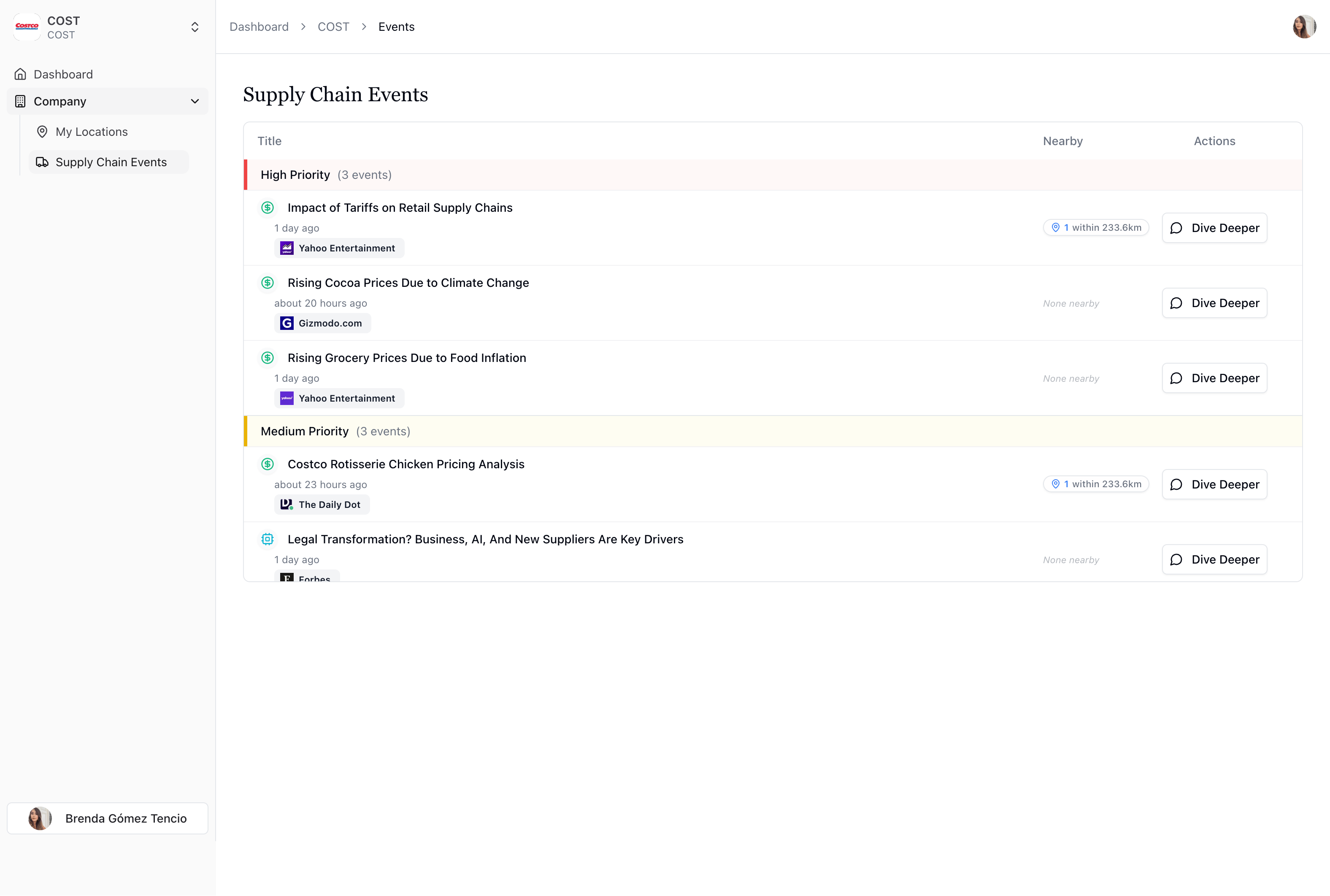Click 'None nearby' on Legal Transformation row
Screen dimensions: 1330x896
[1071, 560]
